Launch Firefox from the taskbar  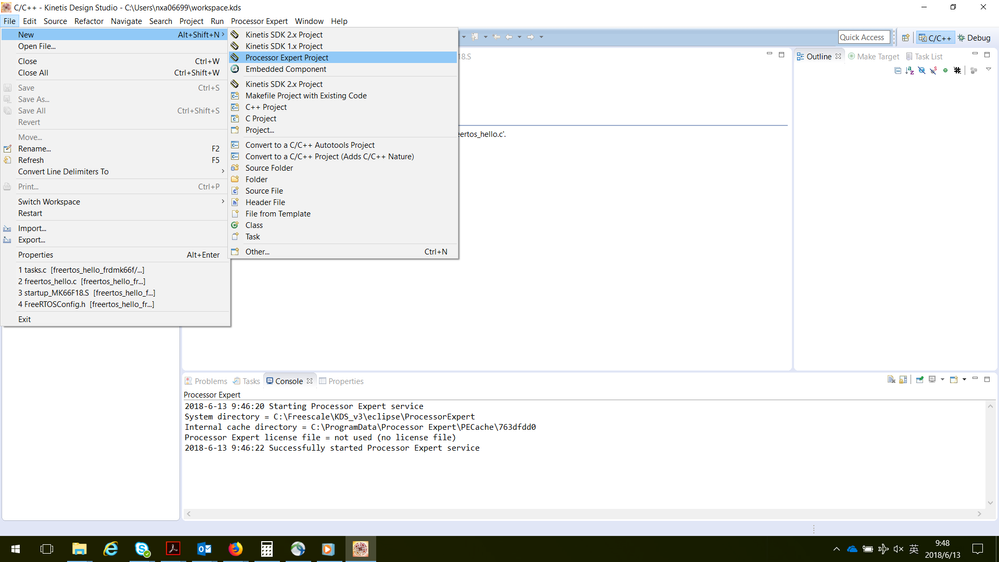(x=236, y=549)
